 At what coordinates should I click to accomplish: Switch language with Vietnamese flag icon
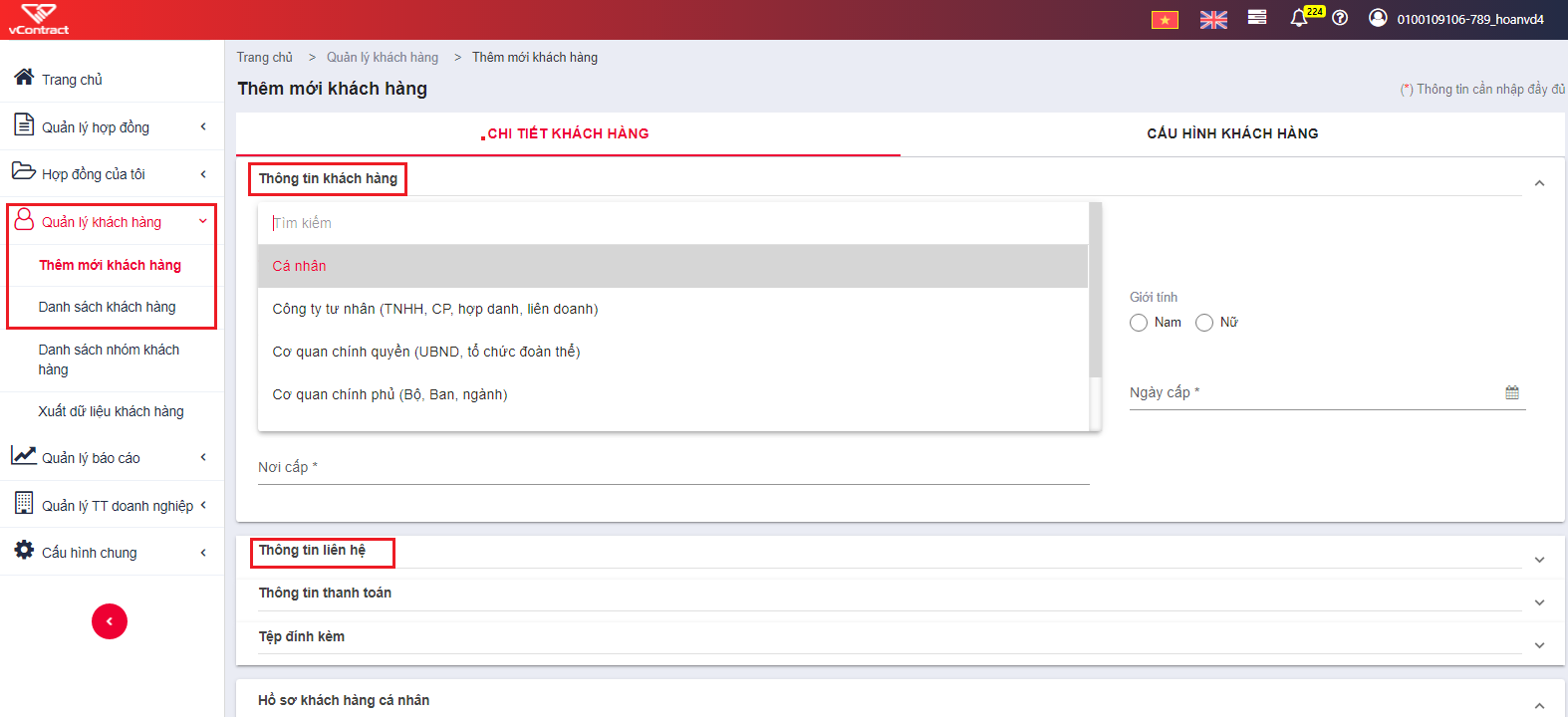coord(1165,20)
